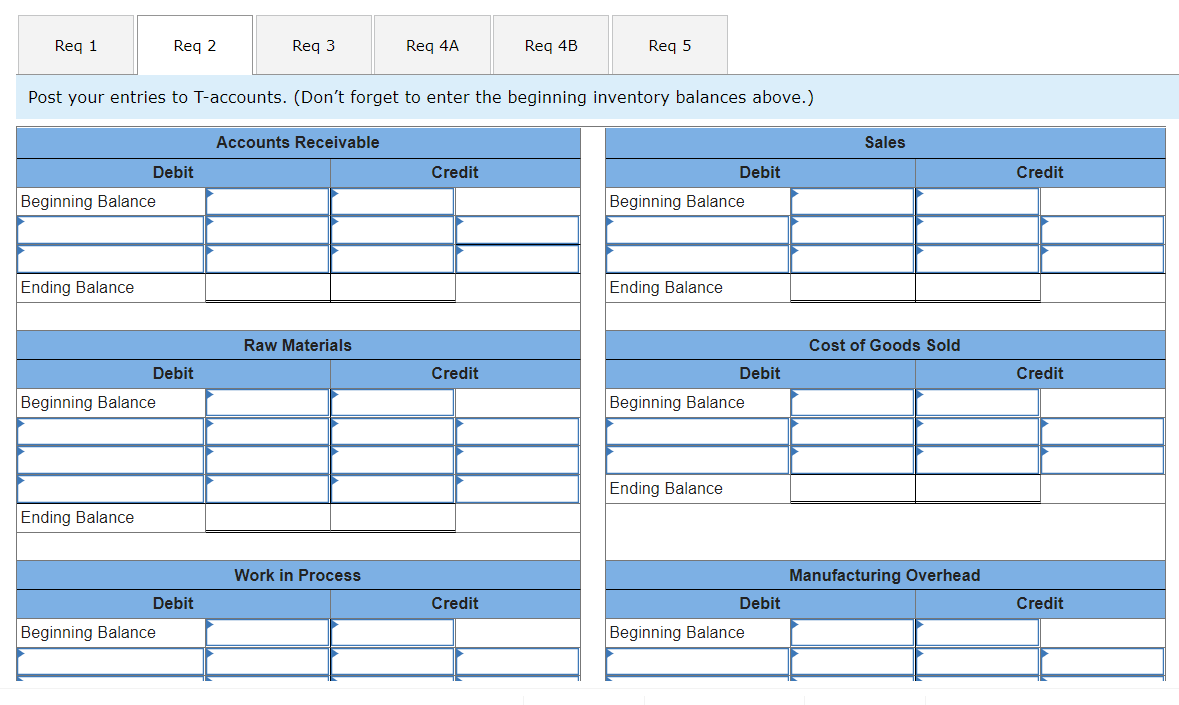Image resolution: width=1179 pixels, height=705 pixels.
Task: Open first debit label dropdown under Raw Materials
Action: click(x=111, y=431)
